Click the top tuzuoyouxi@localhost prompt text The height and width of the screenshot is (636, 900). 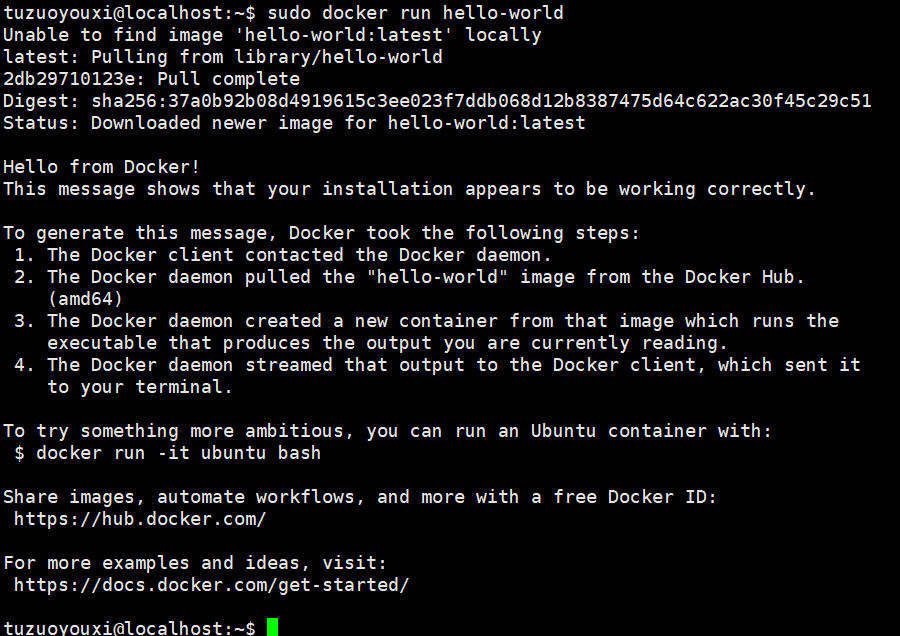point(129,13)
